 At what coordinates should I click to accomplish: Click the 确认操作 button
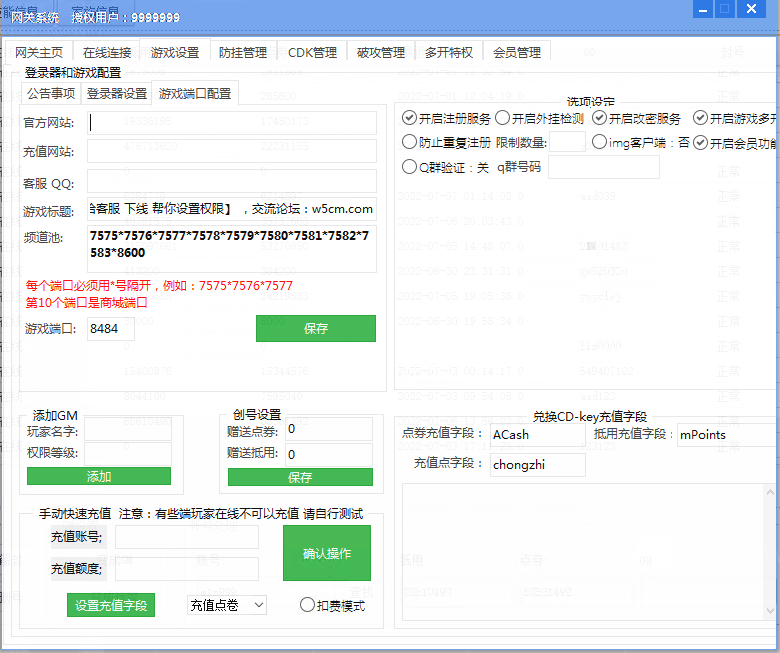click(x=327, y=553)
